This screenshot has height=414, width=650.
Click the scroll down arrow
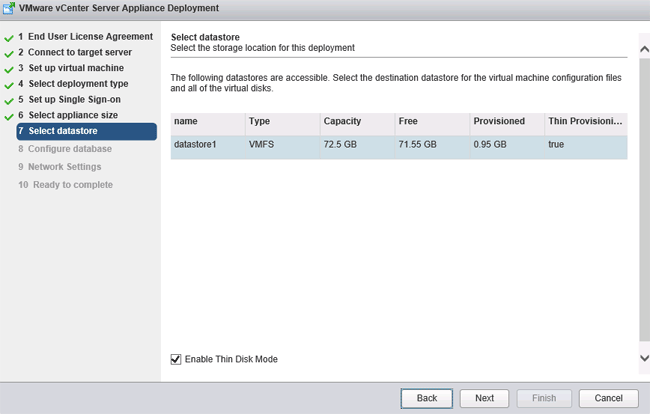[x=644, y=358]
